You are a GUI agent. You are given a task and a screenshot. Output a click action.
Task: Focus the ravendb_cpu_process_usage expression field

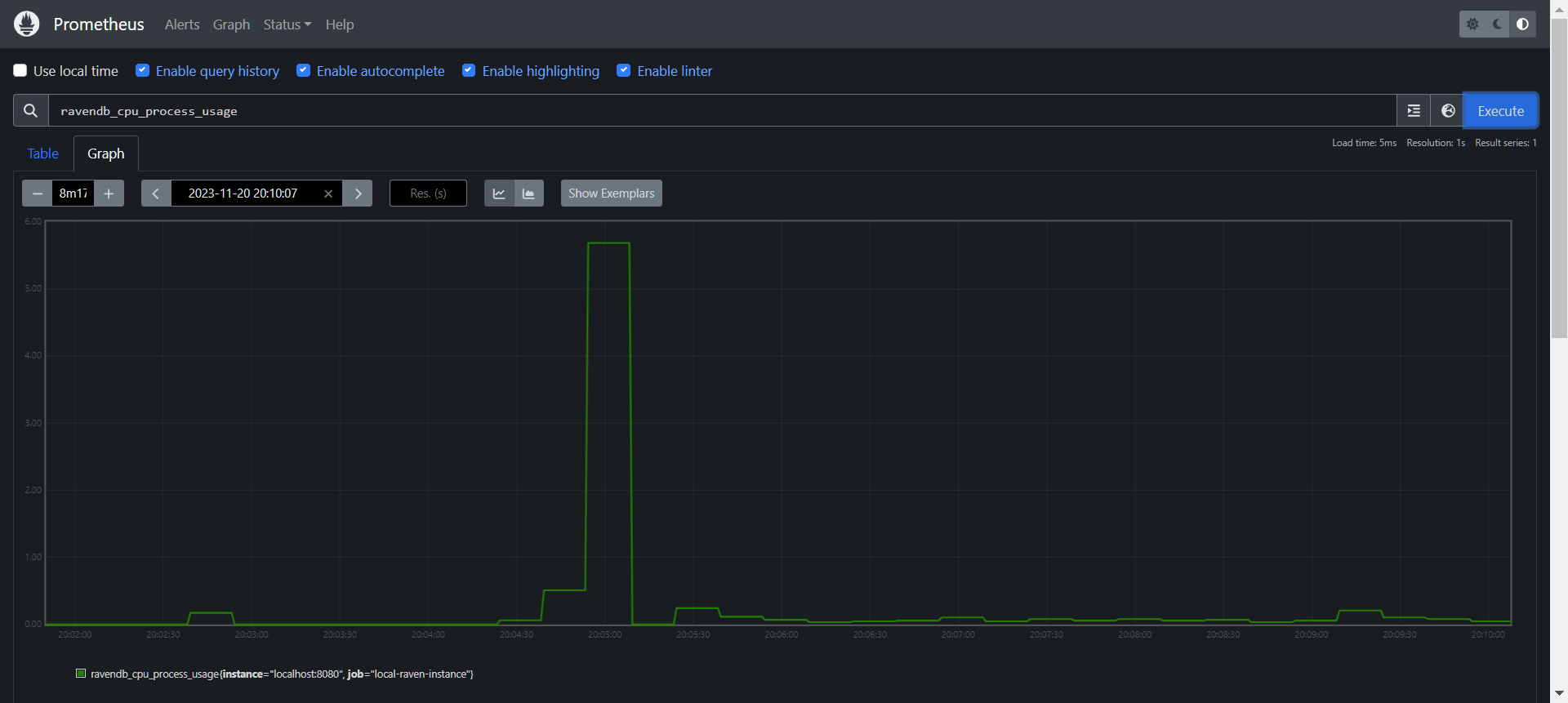pyautogui.click(x=723, y=110)
